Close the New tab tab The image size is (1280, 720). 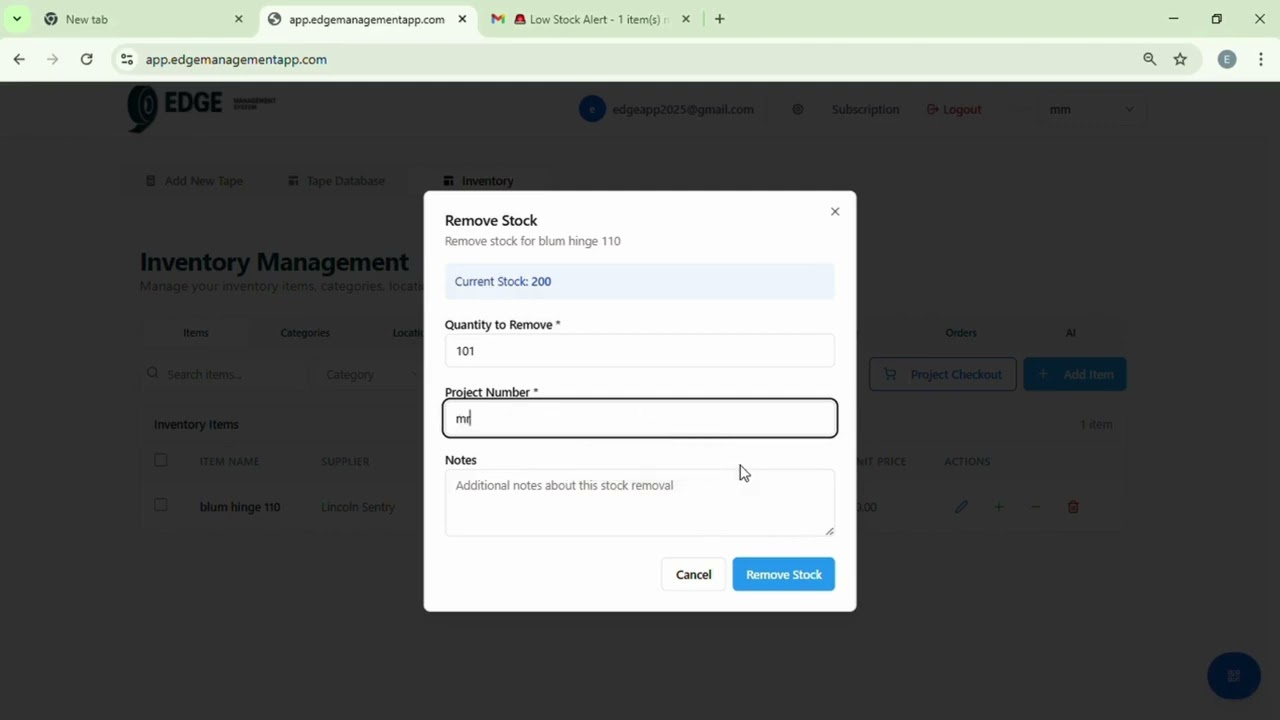pyautogui.click(x=239, y=19)
